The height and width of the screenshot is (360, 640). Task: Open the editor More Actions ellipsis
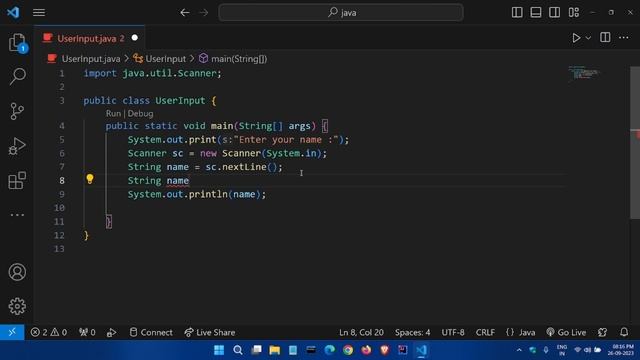tap(624, 38)
